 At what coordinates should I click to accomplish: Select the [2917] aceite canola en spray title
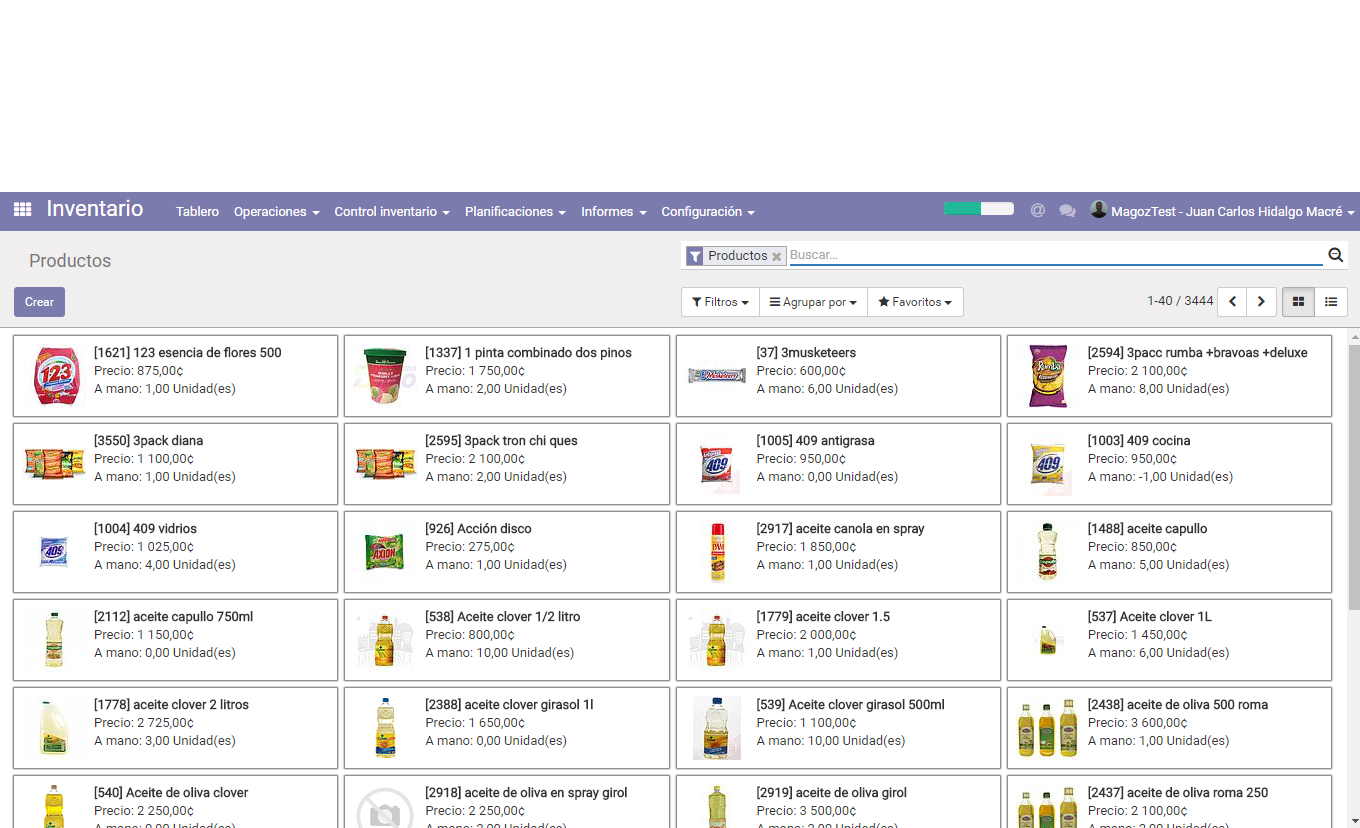click(x=841, y=529)
